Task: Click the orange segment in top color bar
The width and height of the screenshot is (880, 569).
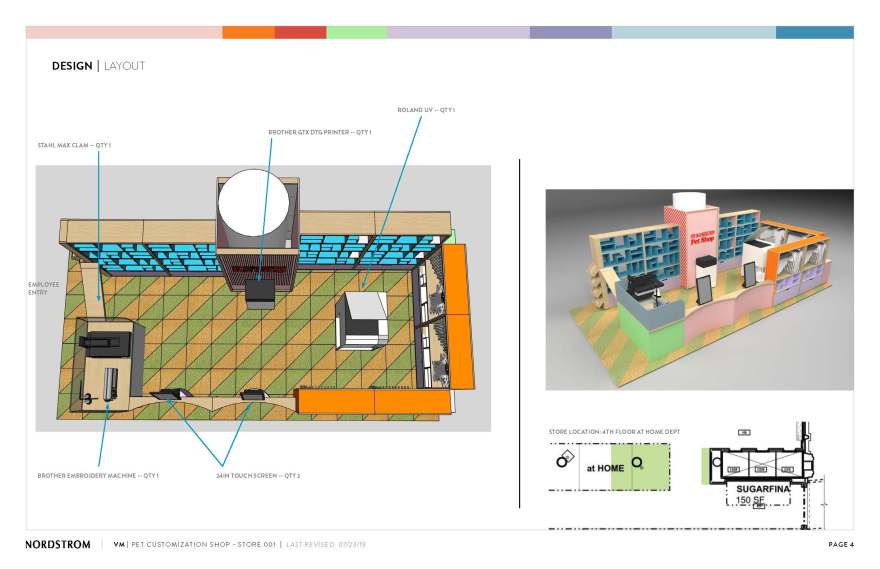Action: 248,32
